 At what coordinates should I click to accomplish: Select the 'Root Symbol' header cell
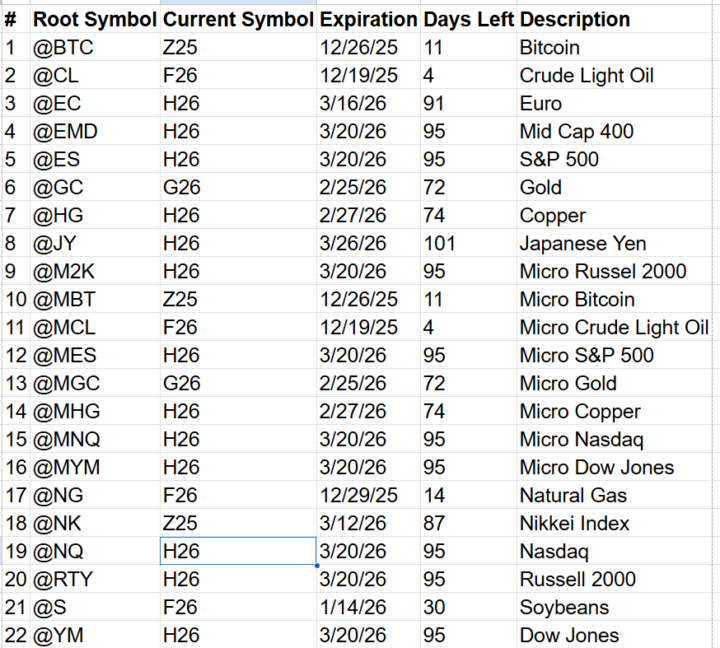95,19
